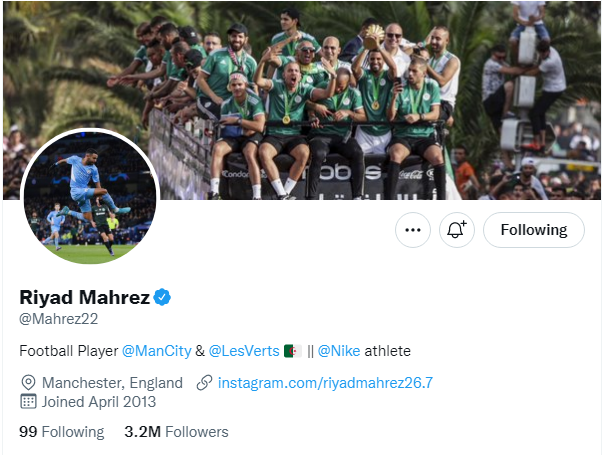Click the Joined April 2013 text
The width and height of the screenshot is (606, 455).
[x=99, y=402]
